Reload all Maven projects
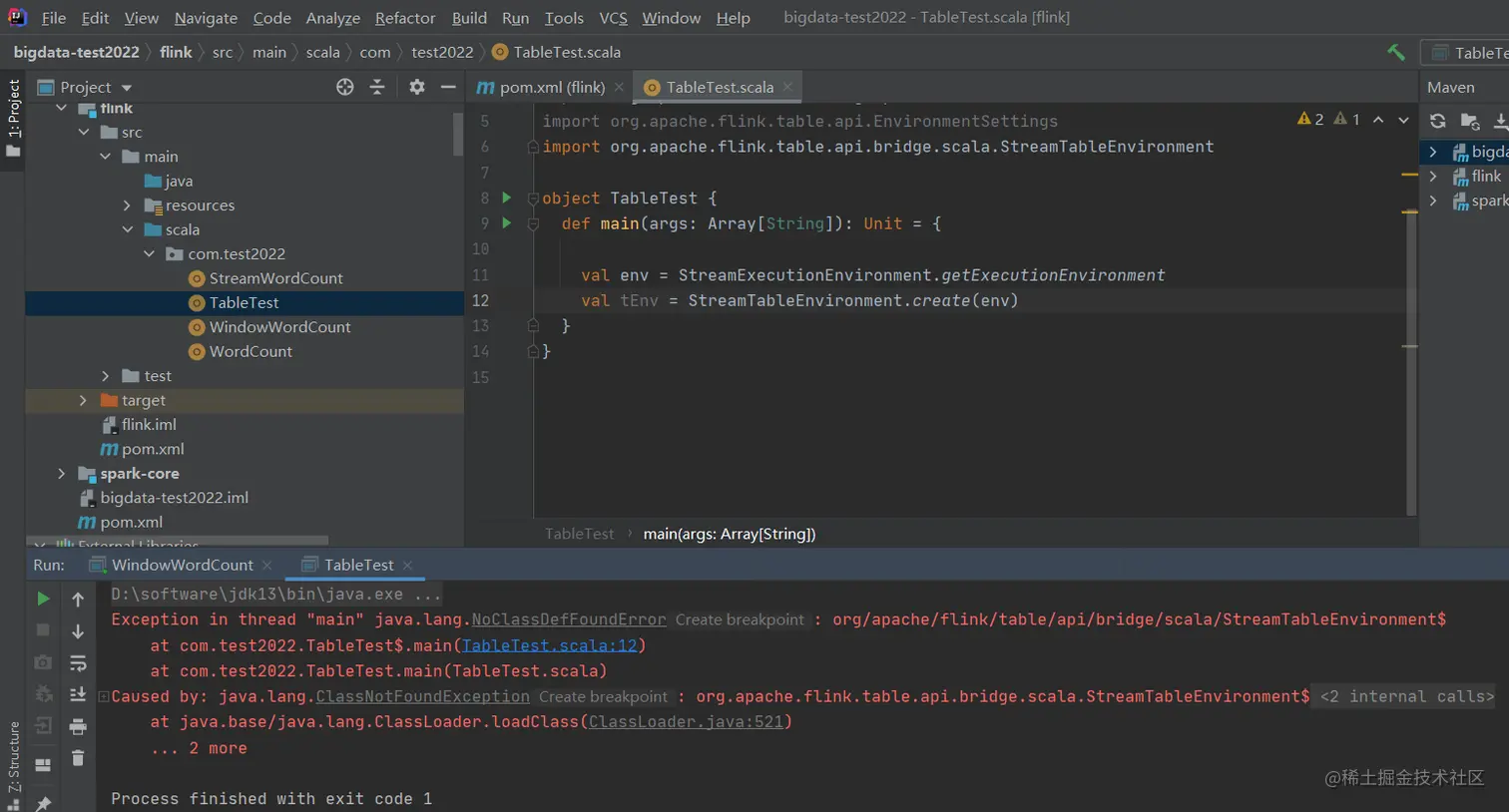 1437,121
